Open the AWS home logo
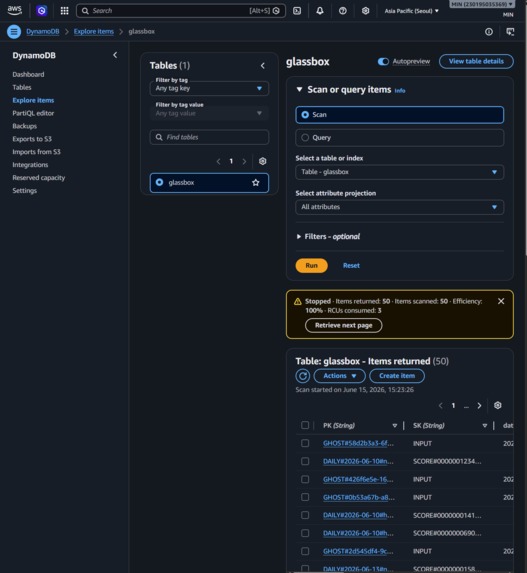This screenshot has width=527, height=573. 15,10
